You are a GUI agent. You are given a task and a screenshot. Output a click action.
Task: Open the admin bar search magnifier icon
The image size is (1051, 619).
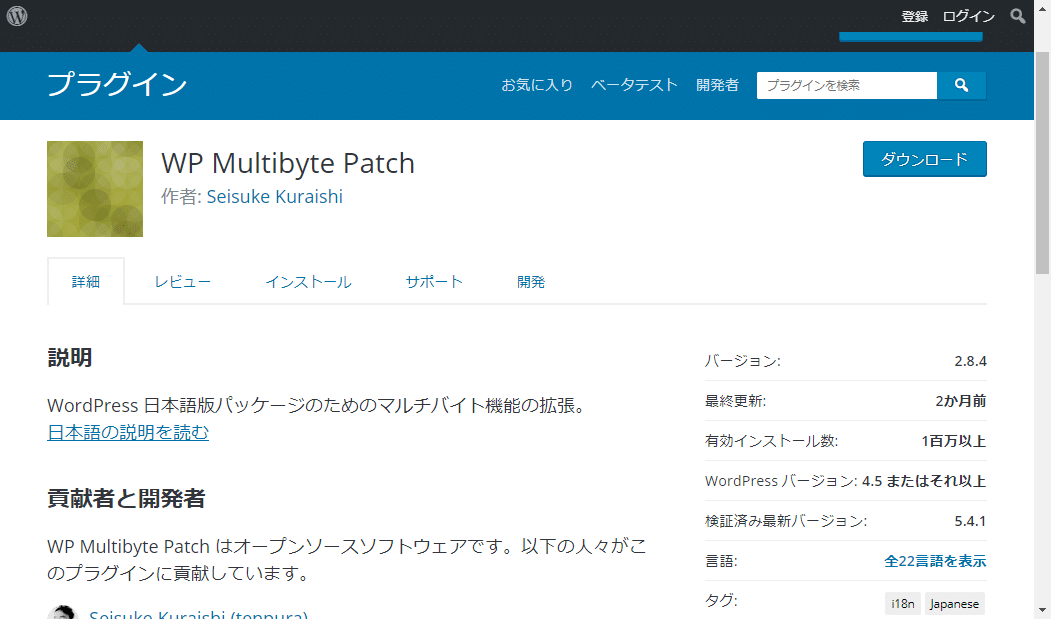pyautogui.click(x=1017, y=16)
